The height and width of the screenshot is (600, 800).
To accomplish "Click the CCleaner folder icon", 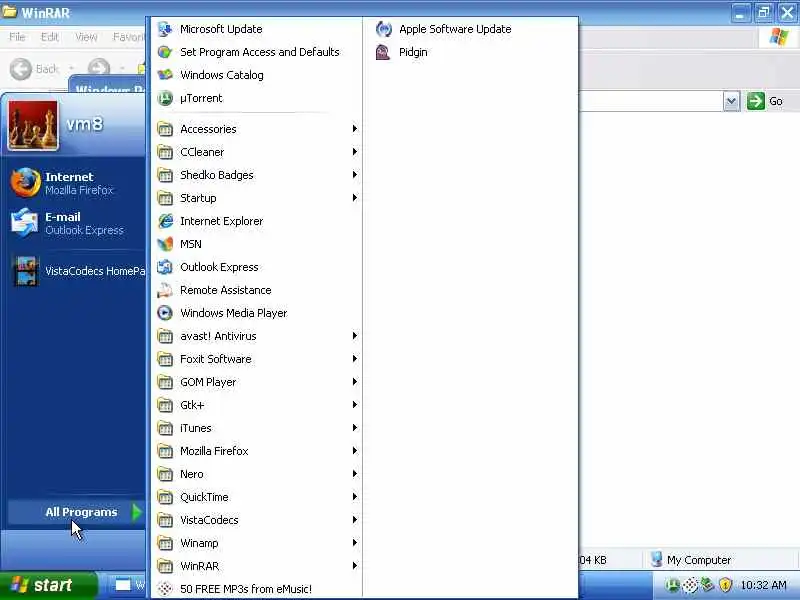I will 165,152.
